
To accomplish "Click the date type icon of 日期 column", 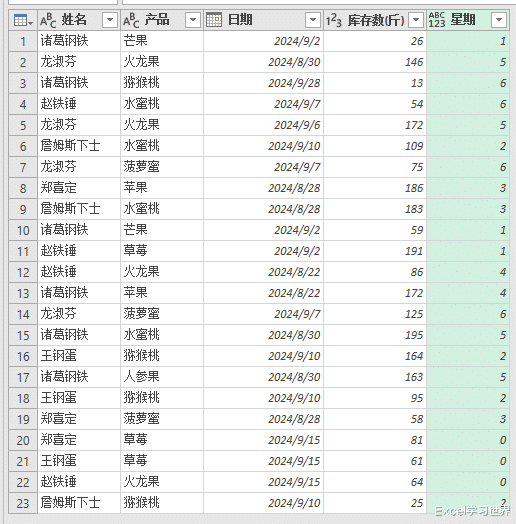I will [x=214, y=20].
